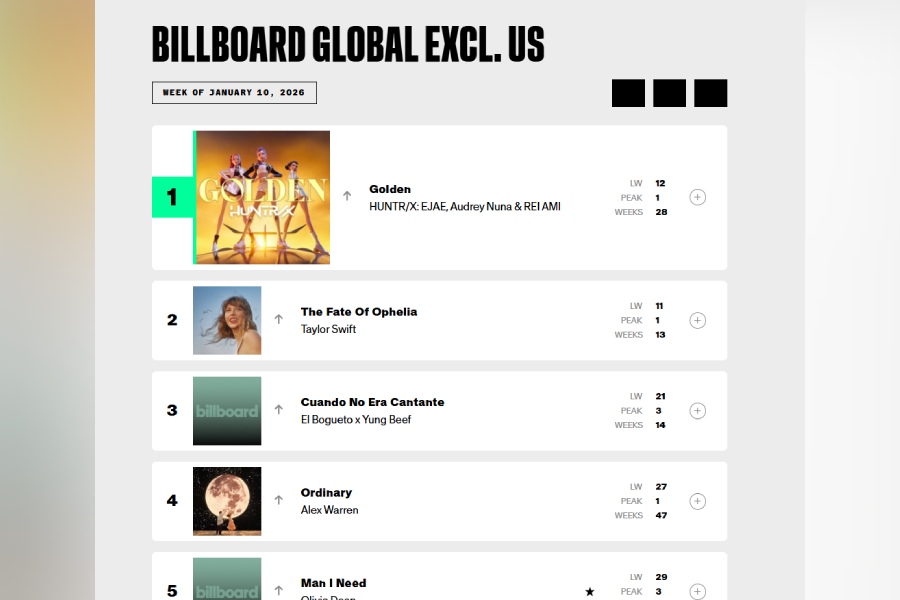The width and height of the screenshot is (900, 600).
Task: Expand the Ordinary entry details
Action: click(x=698, y=501)
